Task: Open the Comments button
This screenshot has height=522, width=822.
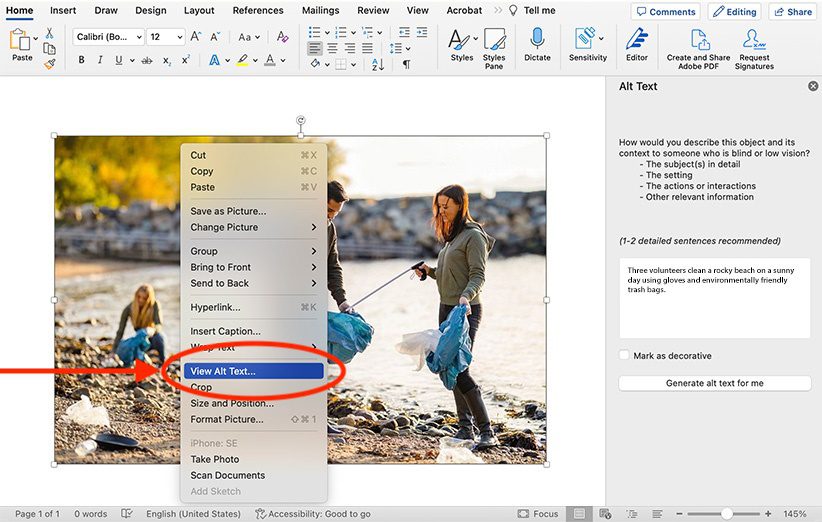Action: [665, 12]
